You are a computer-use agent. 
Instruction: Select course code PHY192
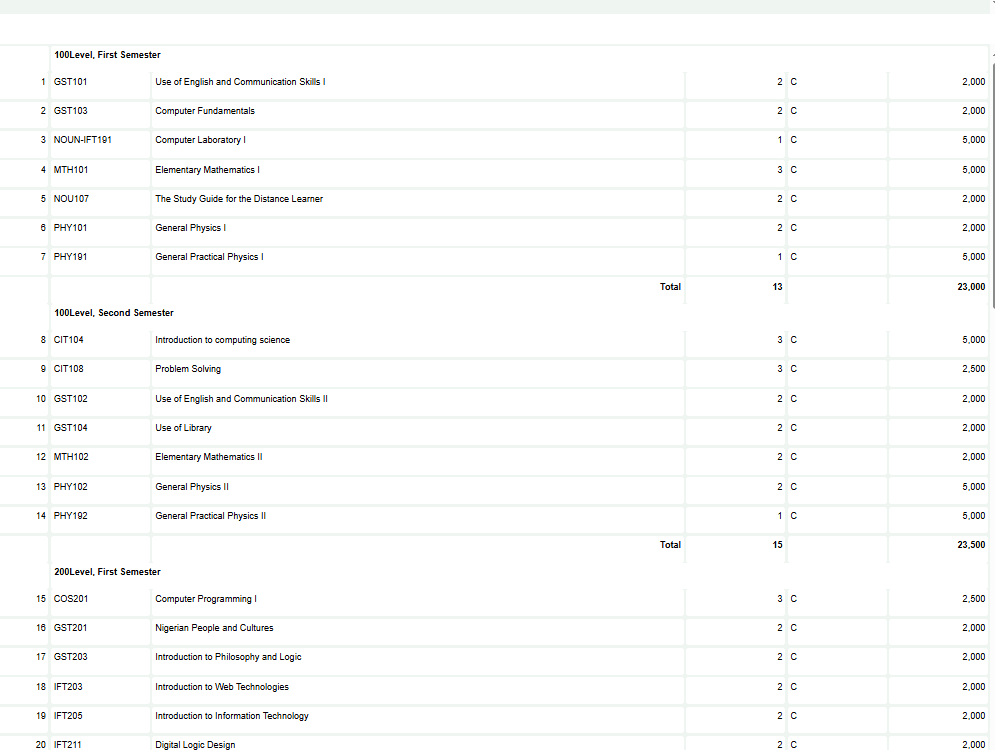[x=70, y=516]
